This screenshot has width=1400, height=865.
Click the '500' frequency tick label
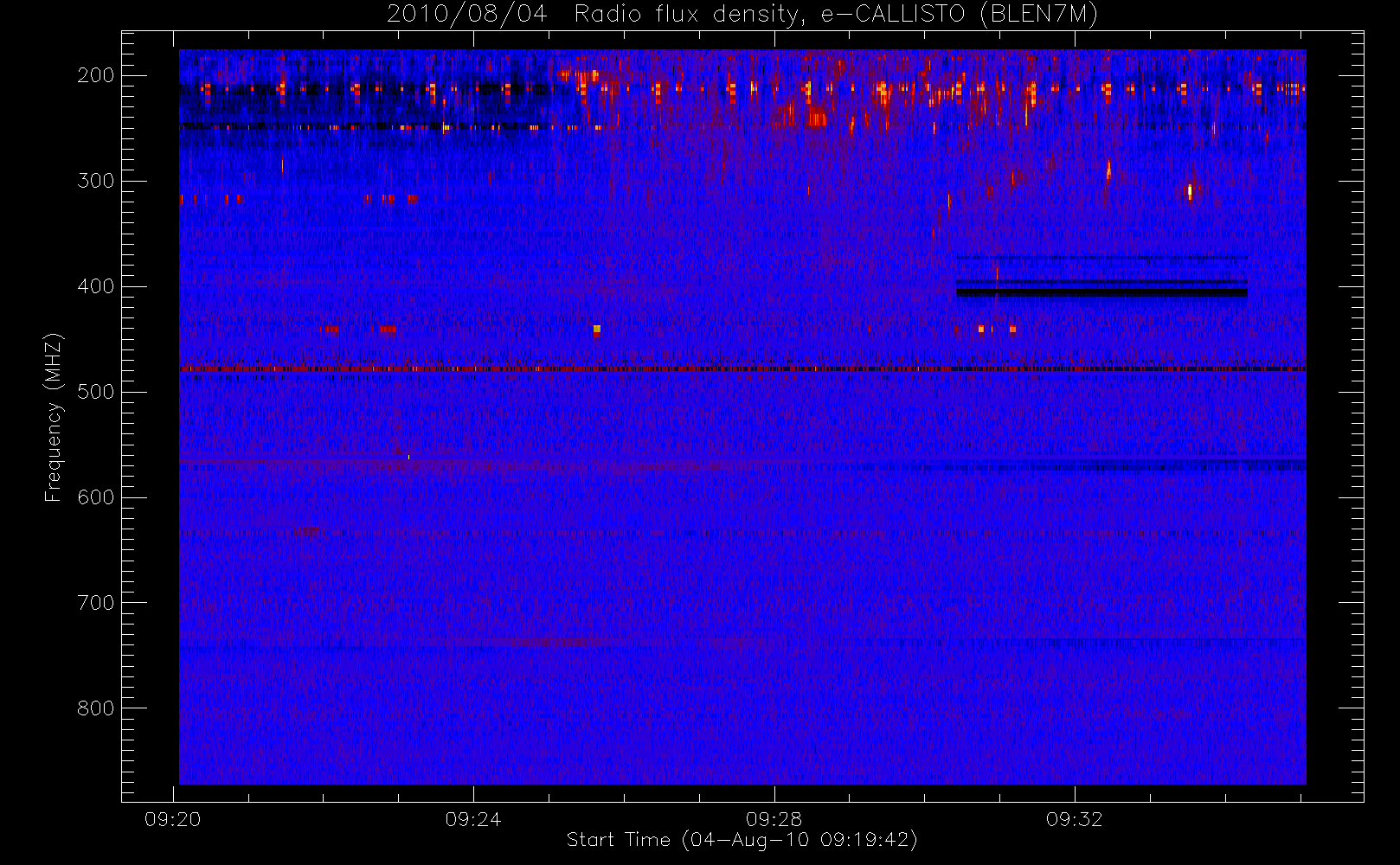coord(96,392)
